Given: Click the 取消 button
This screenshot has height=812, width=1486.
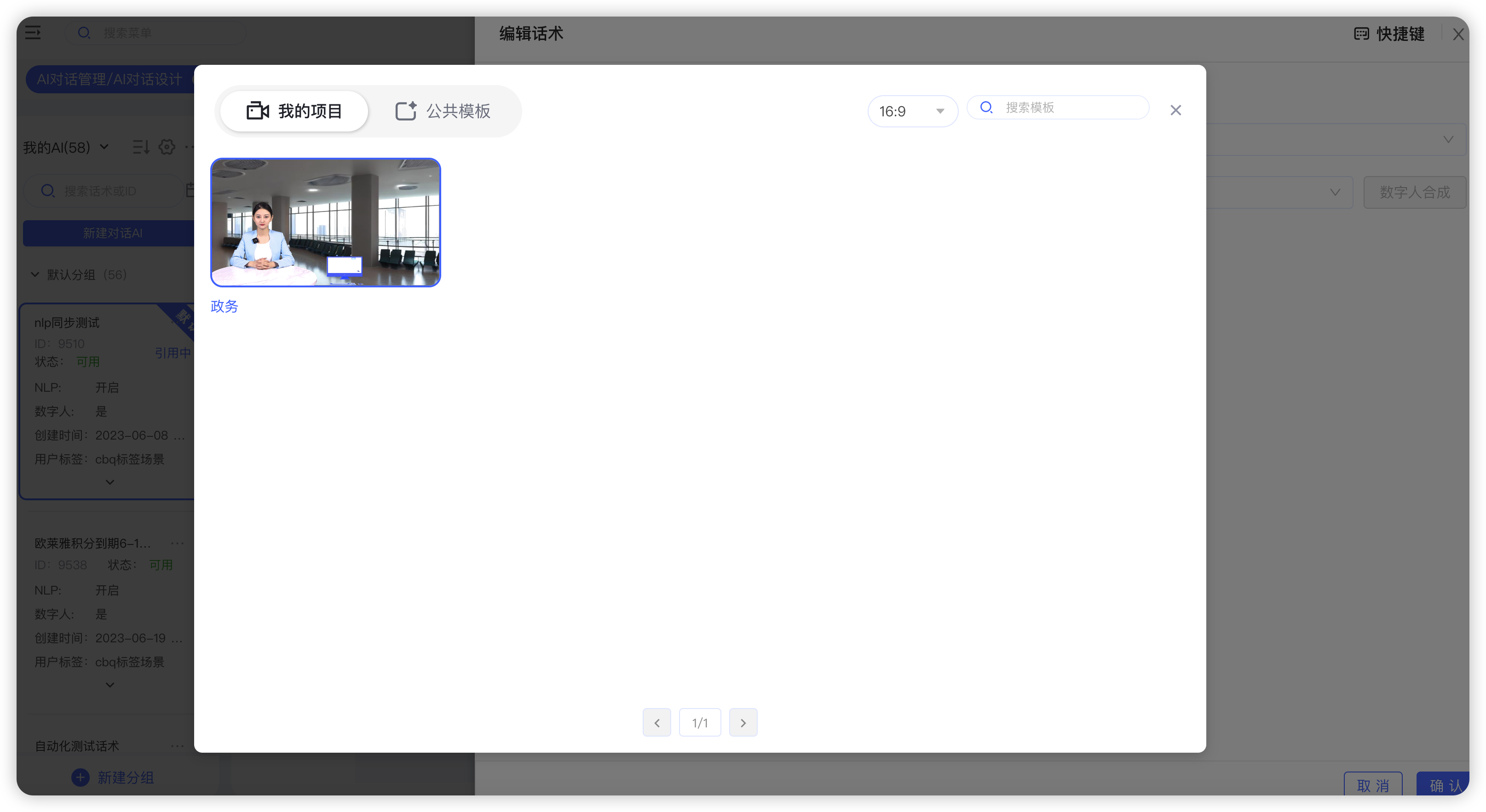Looking at the screenshot, I should click(x=1373, y=784).
